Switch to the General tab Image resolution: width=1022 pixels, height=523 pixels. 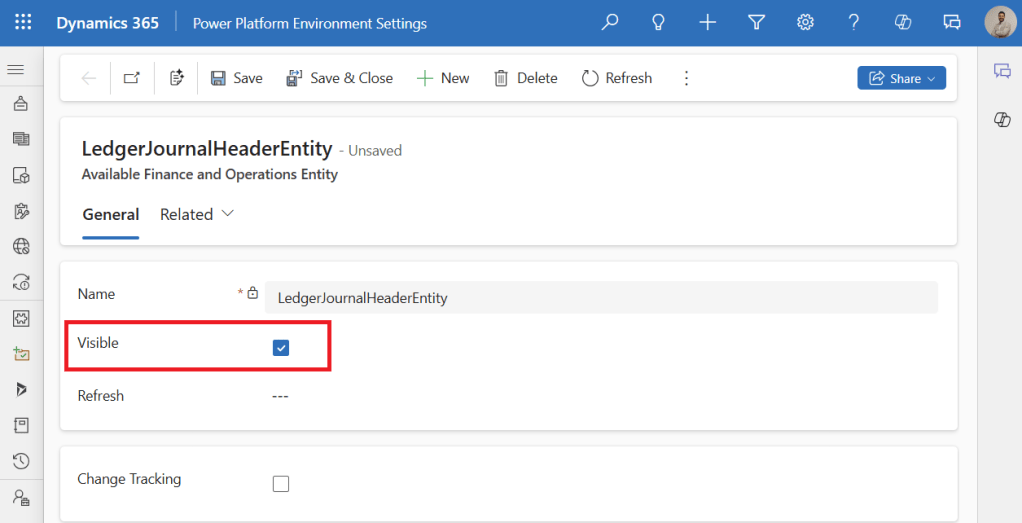click(x=110, y=214)
